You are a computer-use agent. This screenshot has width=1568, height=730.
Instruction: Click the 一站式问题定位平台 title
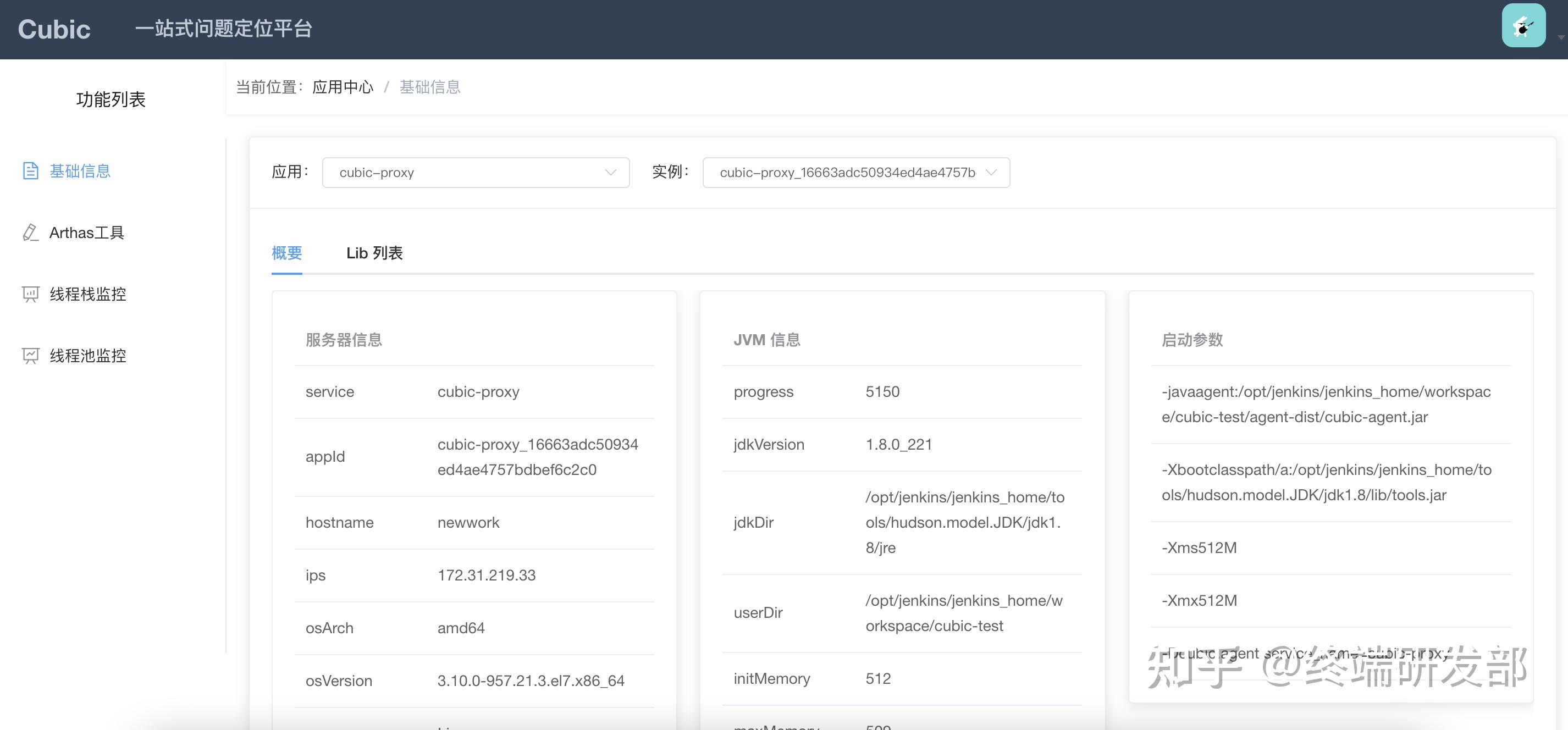click(223, 29)
